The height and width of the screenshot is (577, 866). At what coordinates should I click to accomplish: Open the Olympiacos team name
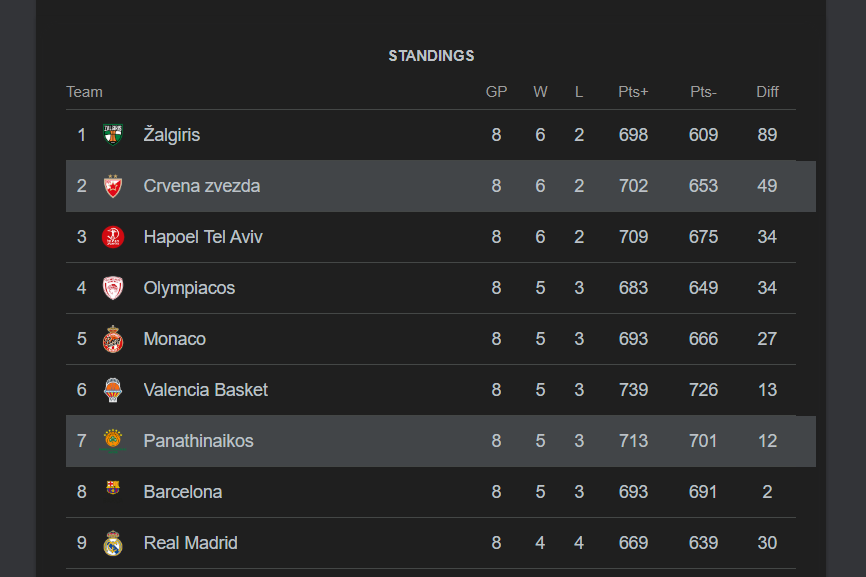pyautogui.click(x=189, y=288)
